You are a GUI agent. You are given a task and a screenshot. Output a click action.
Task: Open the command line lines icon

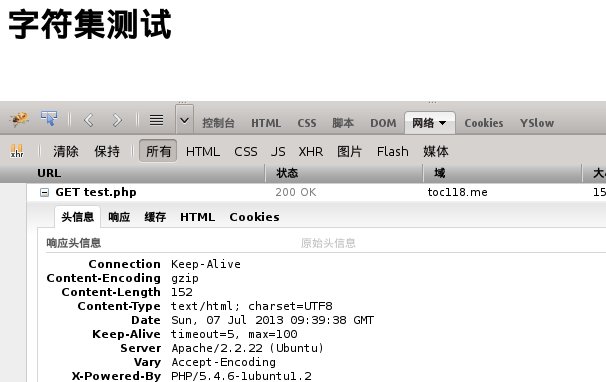pos(156,120)
